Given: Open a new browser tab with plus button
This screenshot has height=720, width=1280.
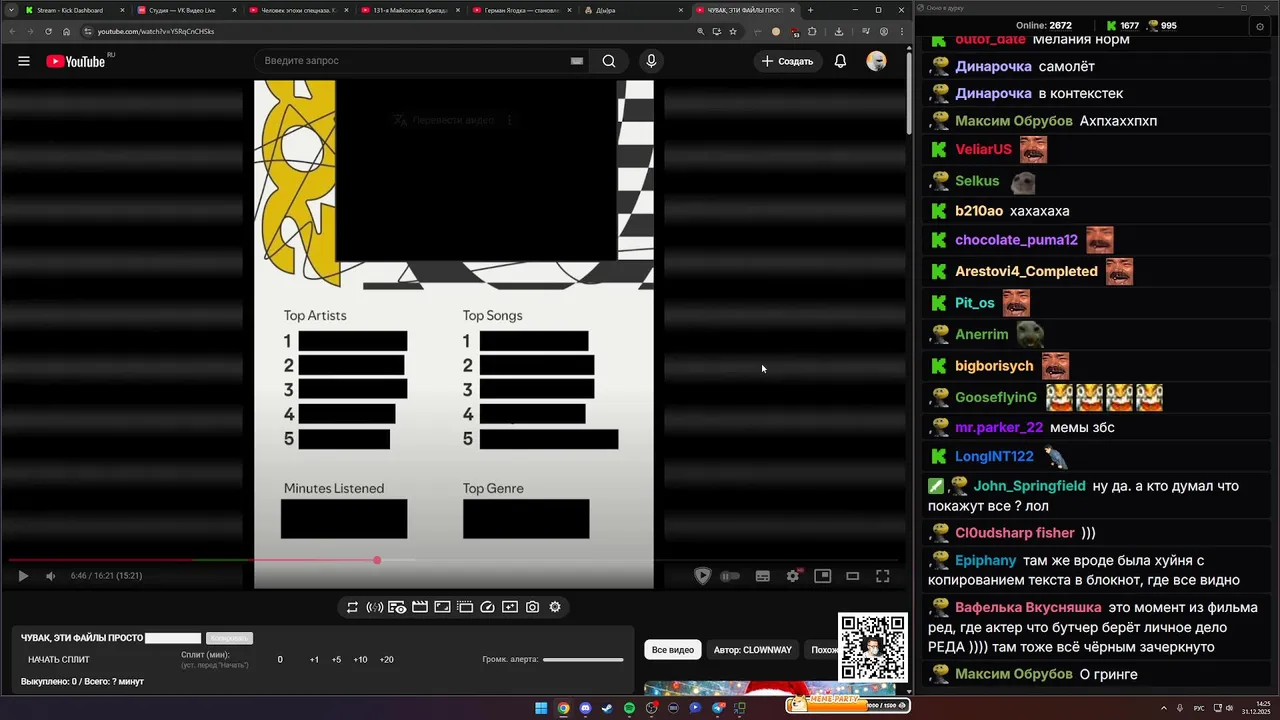Looking at the screenshot, I should pos(810,10).
